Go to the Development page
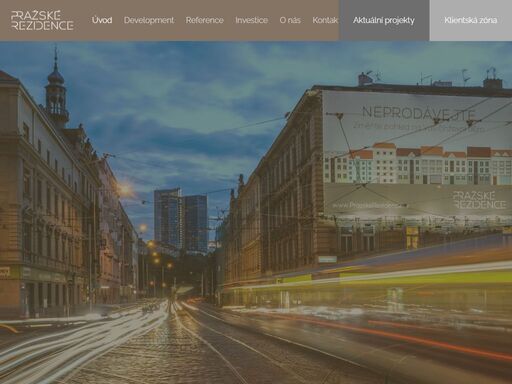 tap(149, 20)
